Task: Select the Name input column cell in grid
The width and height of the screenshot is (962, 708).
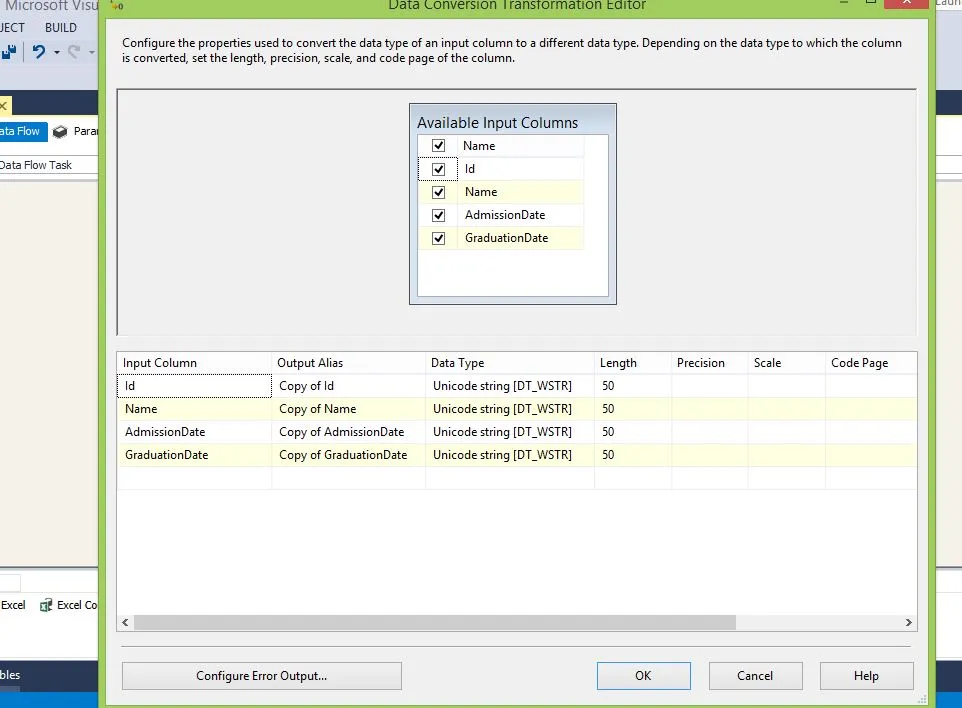Action: click(x=194, y=409)
